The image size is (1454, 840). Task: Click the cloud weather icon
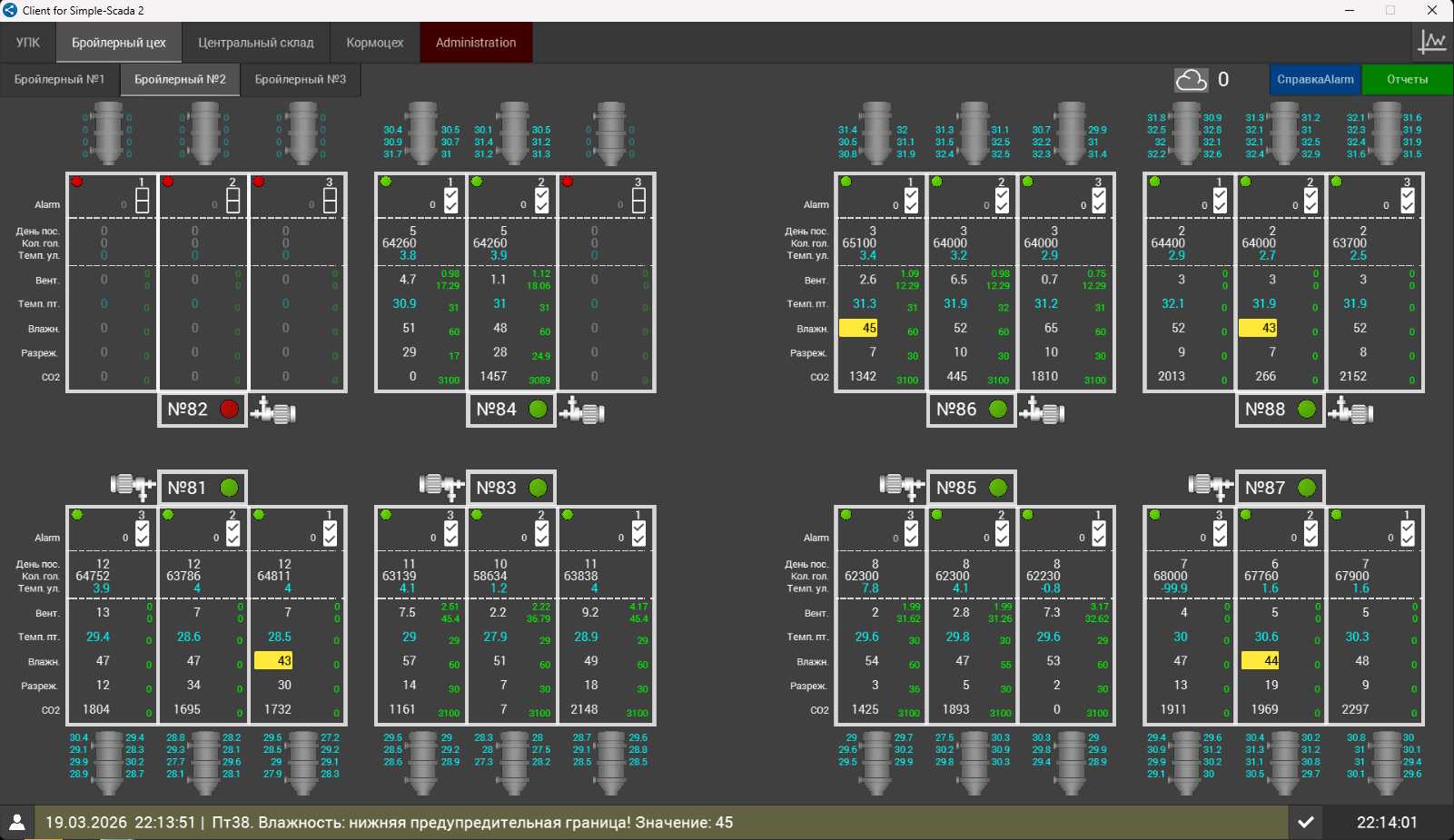(x=1191, y=80)
